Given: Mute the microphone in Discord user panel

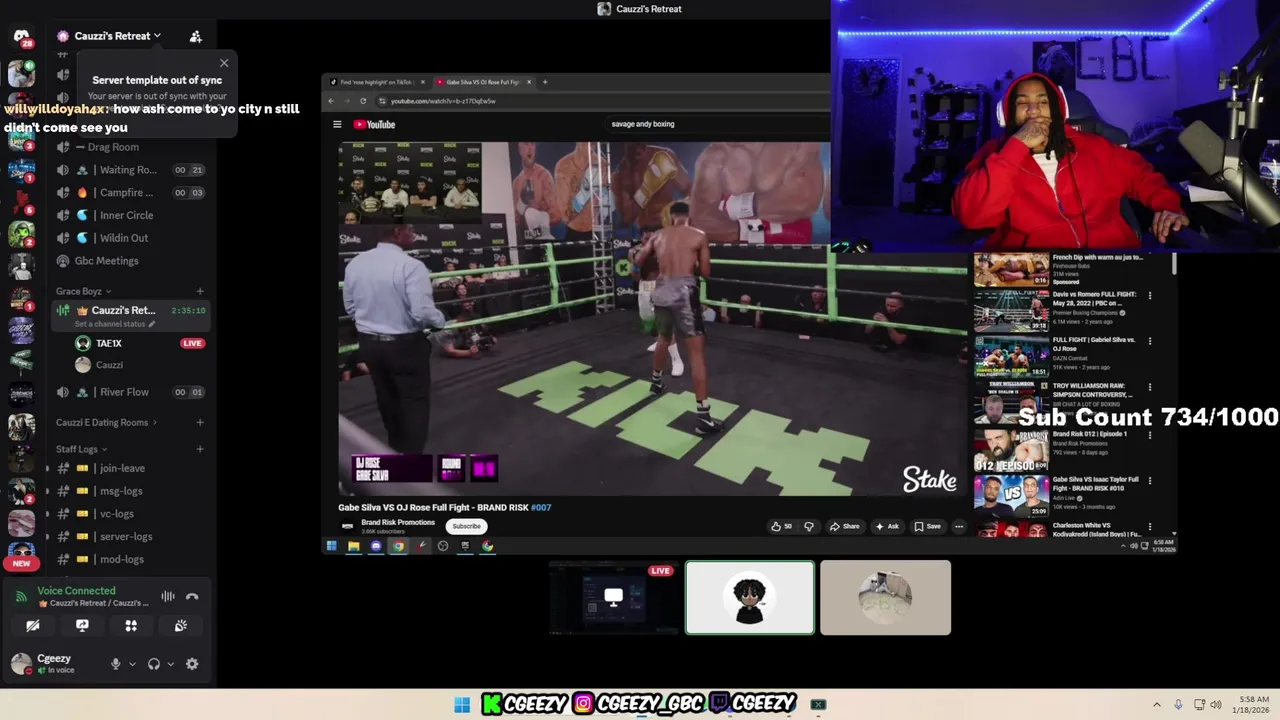Looking at the screenshot, I should (x=115, y=664).
